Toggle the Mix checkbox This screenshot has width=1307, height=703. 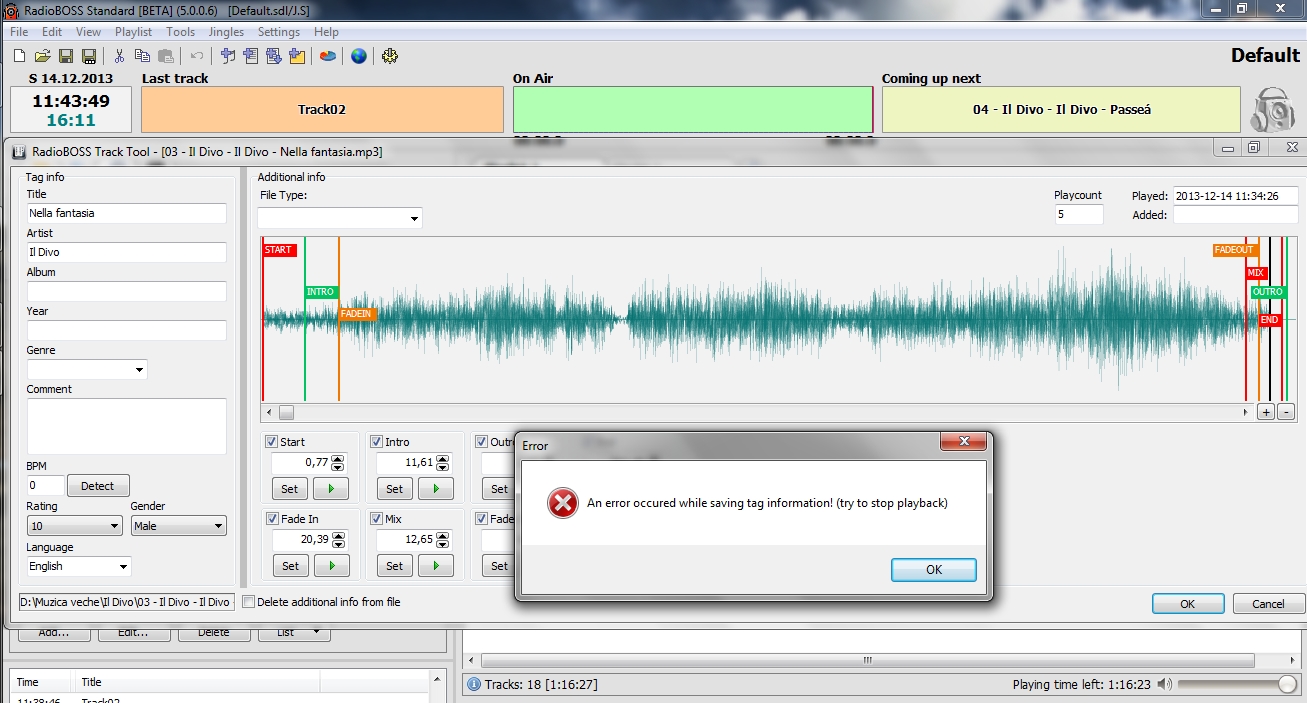376,519
